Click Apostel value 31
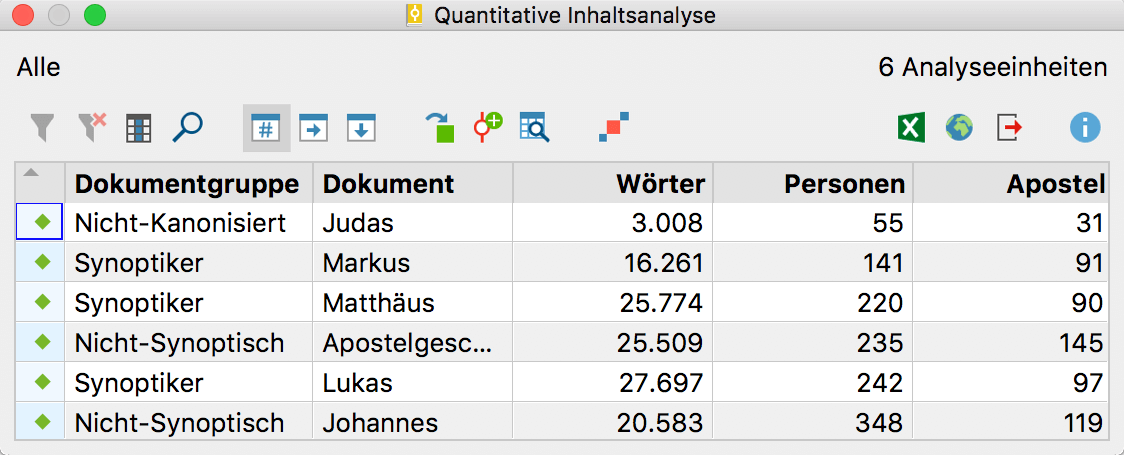Viewport: 1124px width, 455px height. point(1089,224)
